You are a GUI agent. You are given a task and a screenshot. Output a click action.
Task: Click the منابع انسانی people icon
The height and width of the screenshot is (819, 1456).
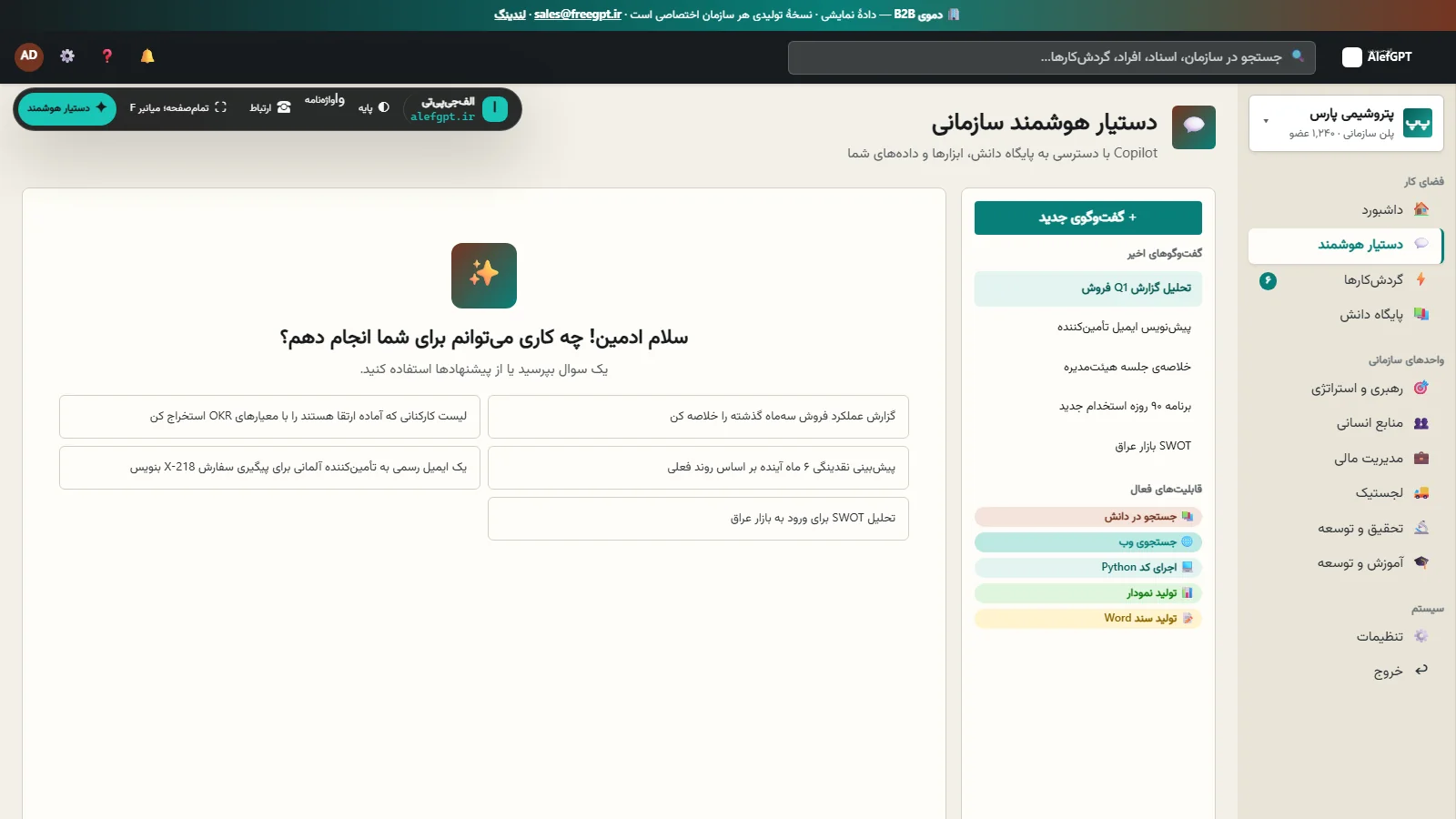(x=1421, y=423)
